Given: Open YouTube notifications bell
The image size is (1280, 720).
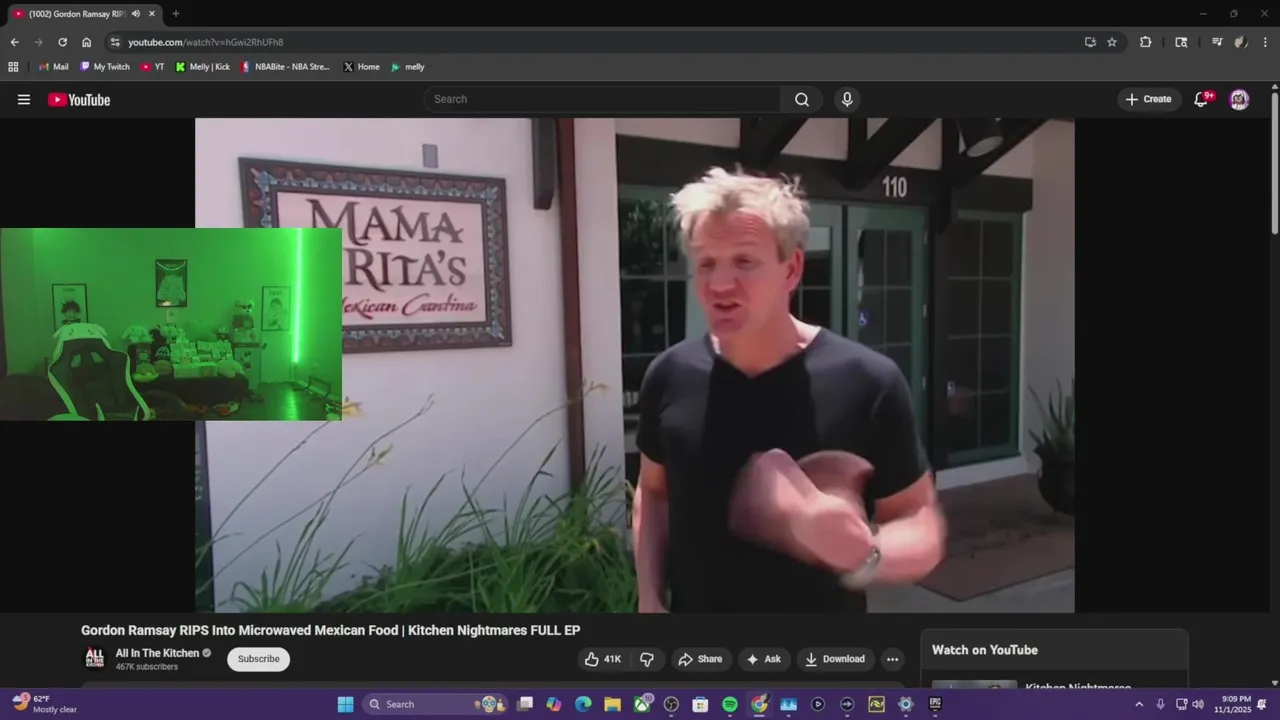Looking at the screenshot, I should click(1202, 99).
